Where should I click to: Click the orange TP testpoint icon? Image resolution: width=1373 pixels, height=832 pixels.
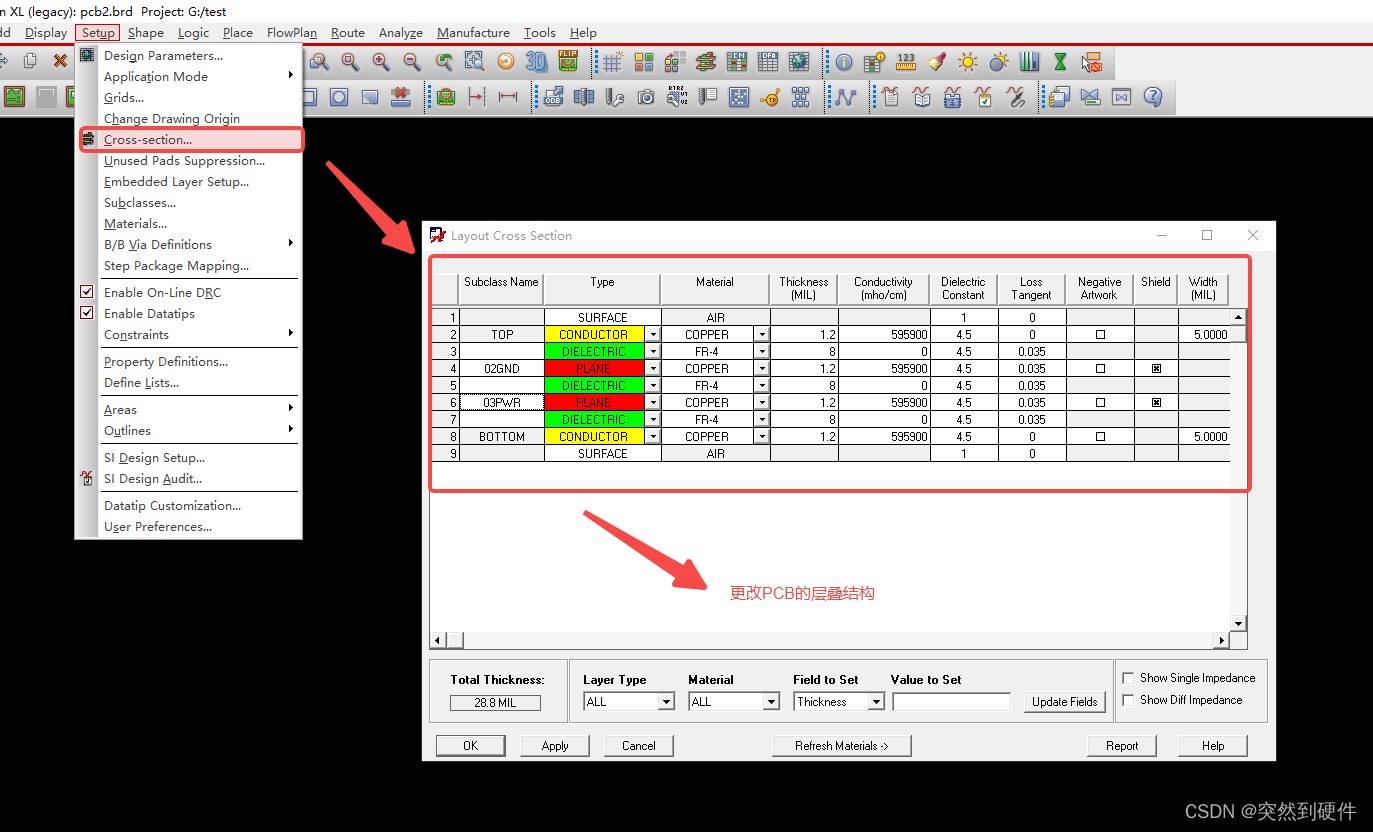click(770, 98)
